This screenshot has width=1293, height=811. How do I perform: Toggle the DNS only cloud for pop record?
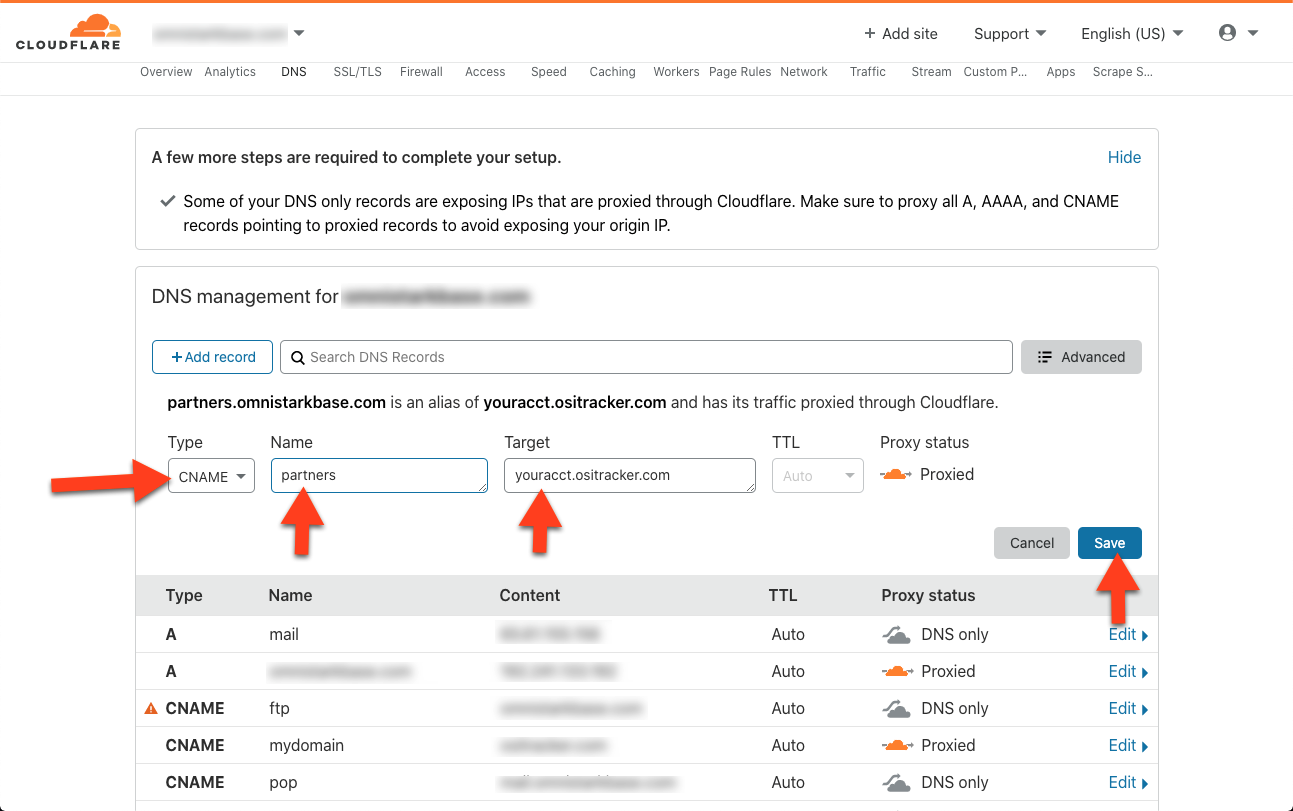(897, 782)
